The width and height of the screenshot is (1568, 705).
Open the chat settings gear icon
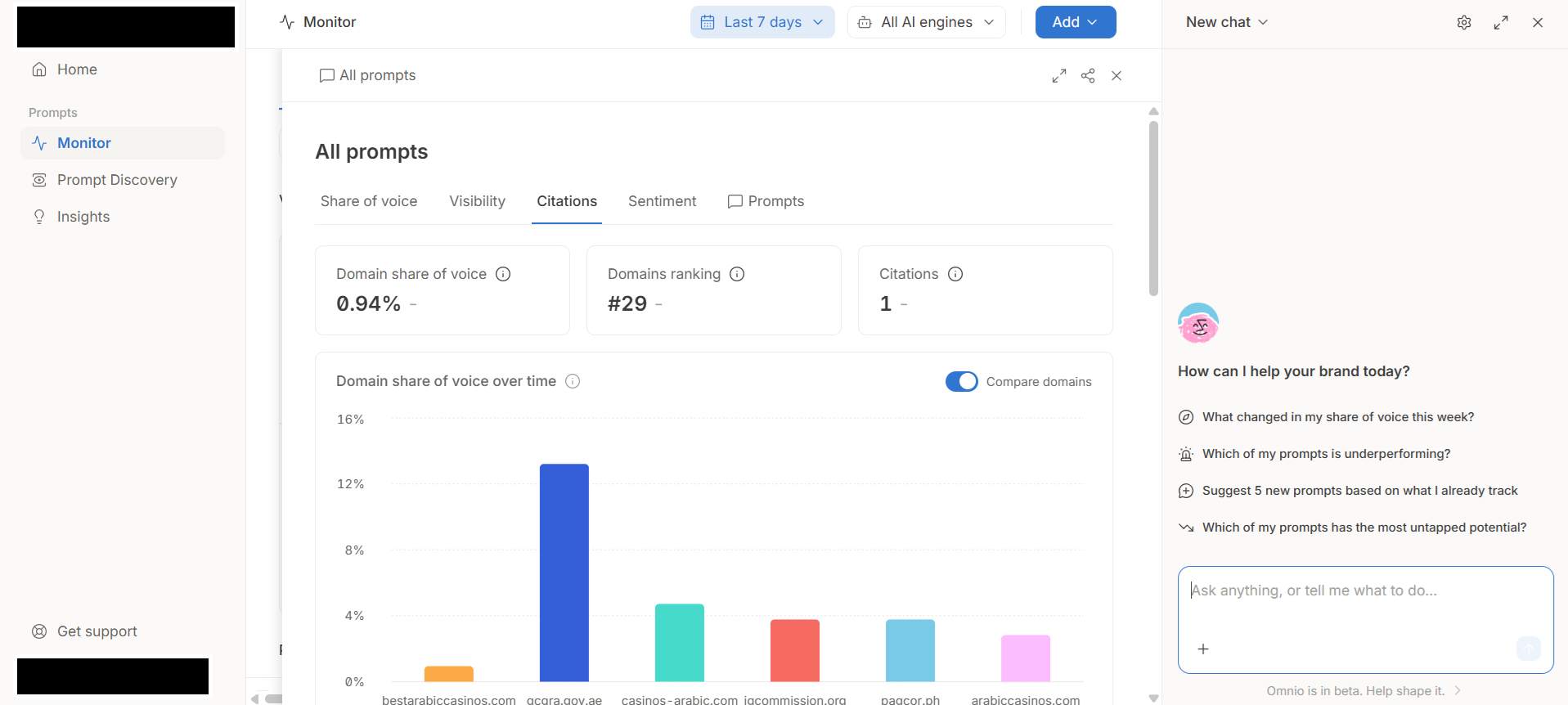(1464, 23)
